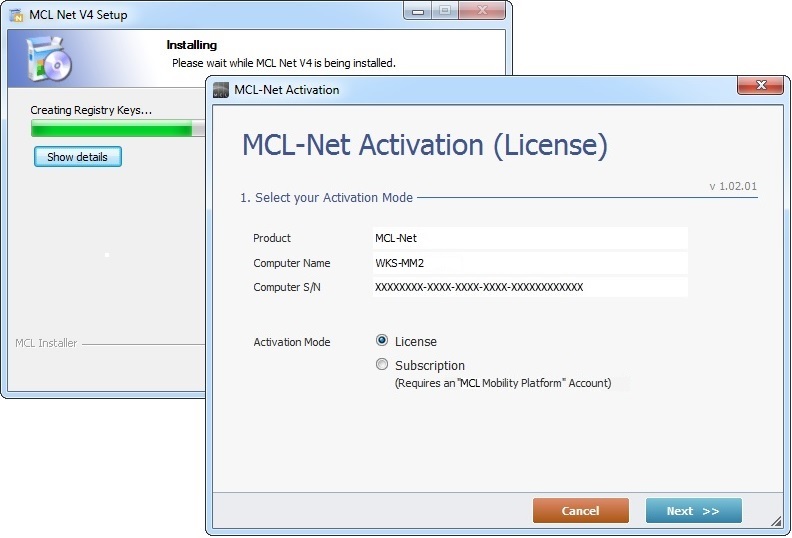Click the 'Product' field label
Screen dimensions: 792x538
pos(272,238)
